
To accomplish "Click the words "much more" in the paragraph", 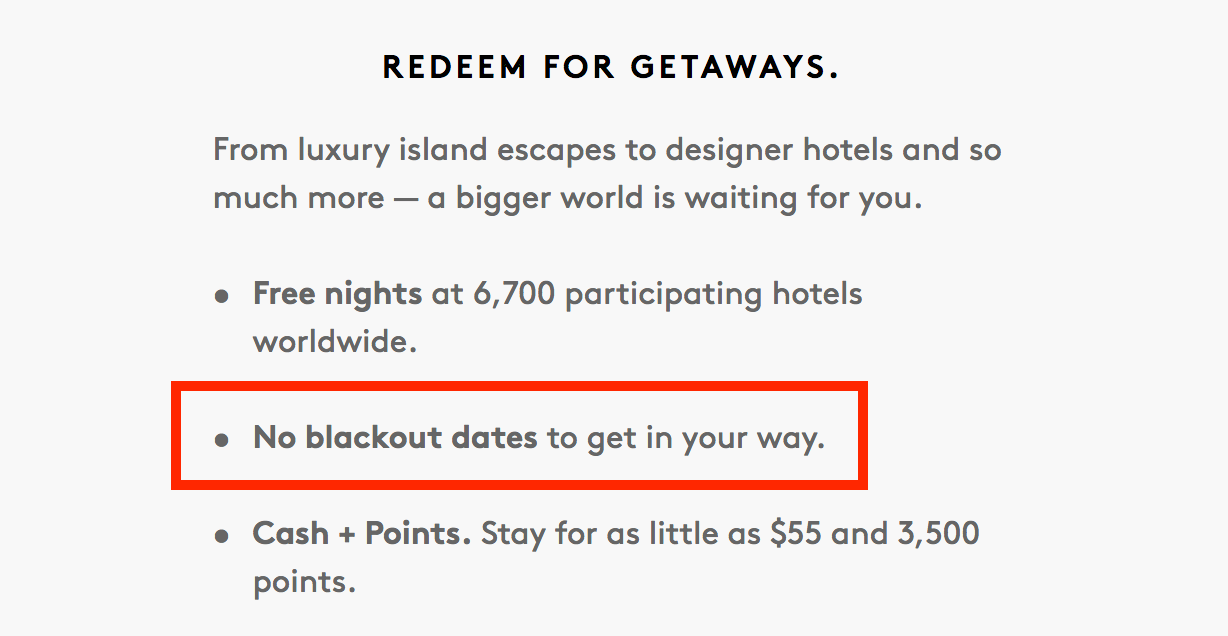I will pos(298,198).
